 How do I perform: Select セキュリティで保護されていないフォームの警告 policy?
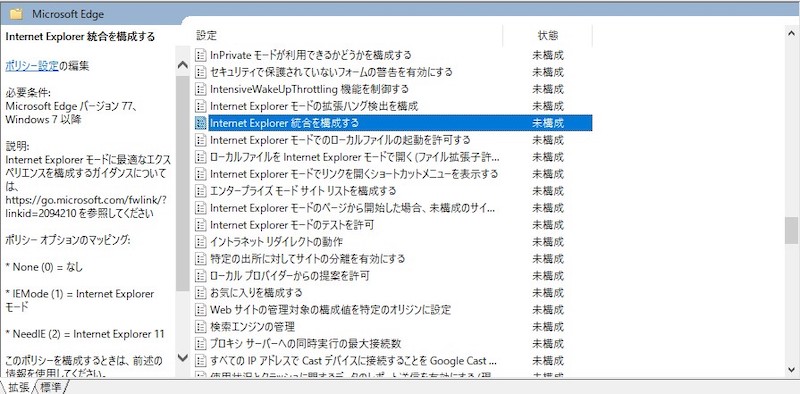331,72
